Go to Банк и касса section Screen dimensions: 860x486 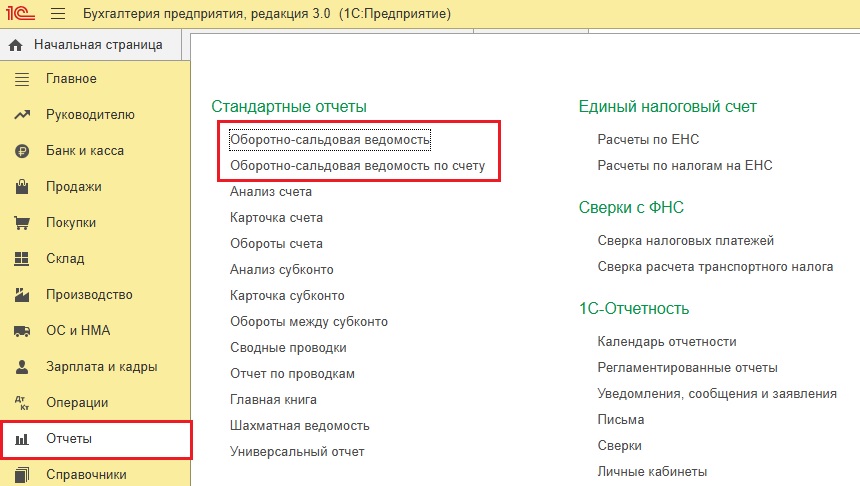point(85,151)
